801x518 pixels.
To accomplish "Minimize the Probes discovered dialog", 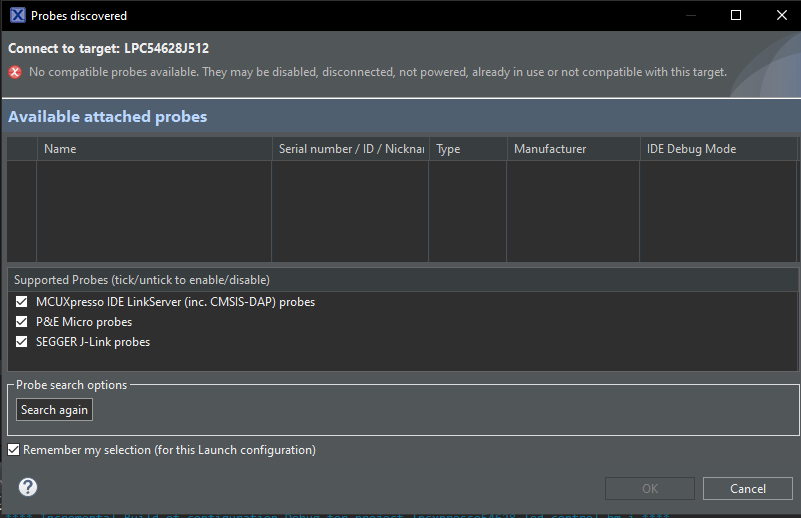I will (x=690, y=16).
